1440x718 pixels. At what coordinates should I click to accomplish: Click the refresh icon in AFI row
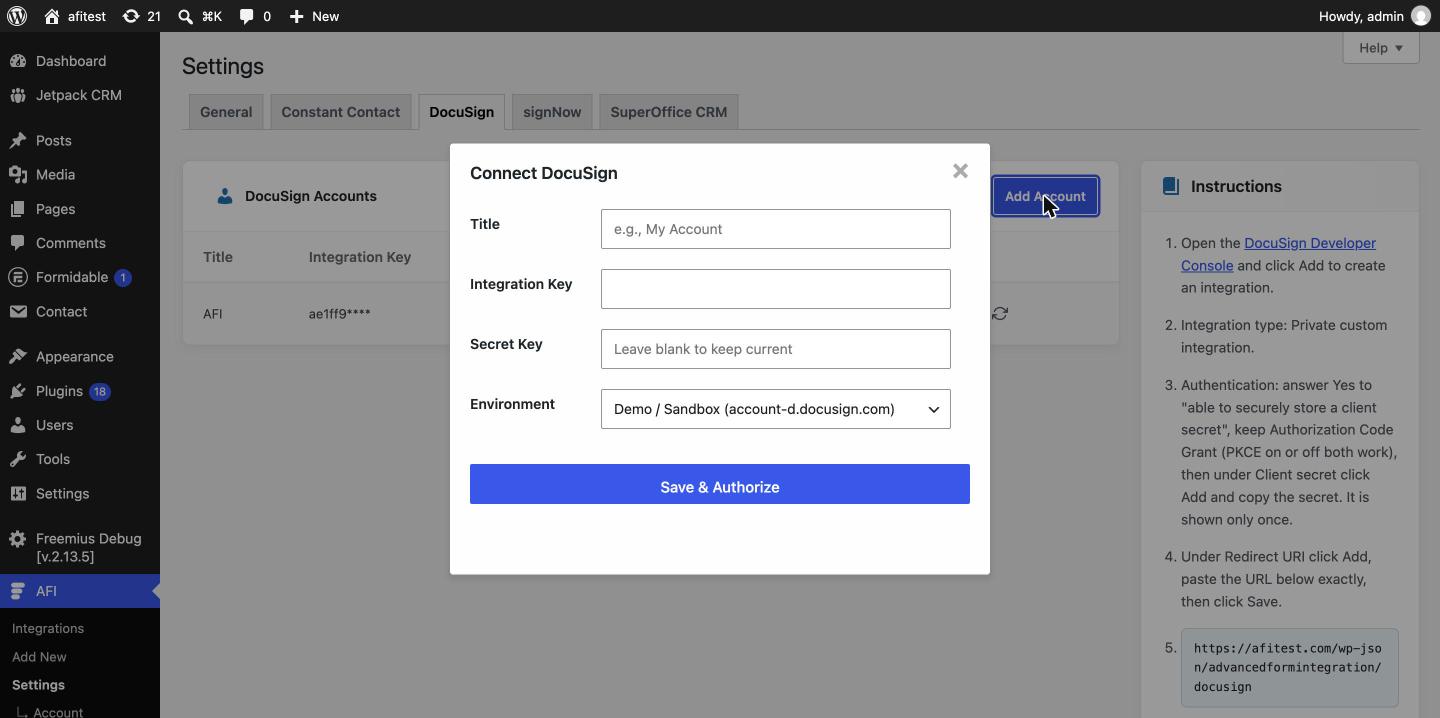point(1000,314)
